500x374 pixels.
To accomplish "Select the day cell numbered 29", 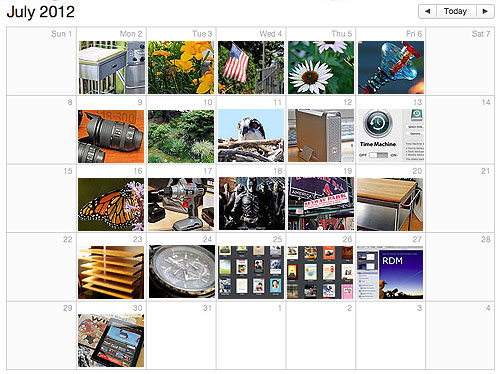I will [41, 335].
